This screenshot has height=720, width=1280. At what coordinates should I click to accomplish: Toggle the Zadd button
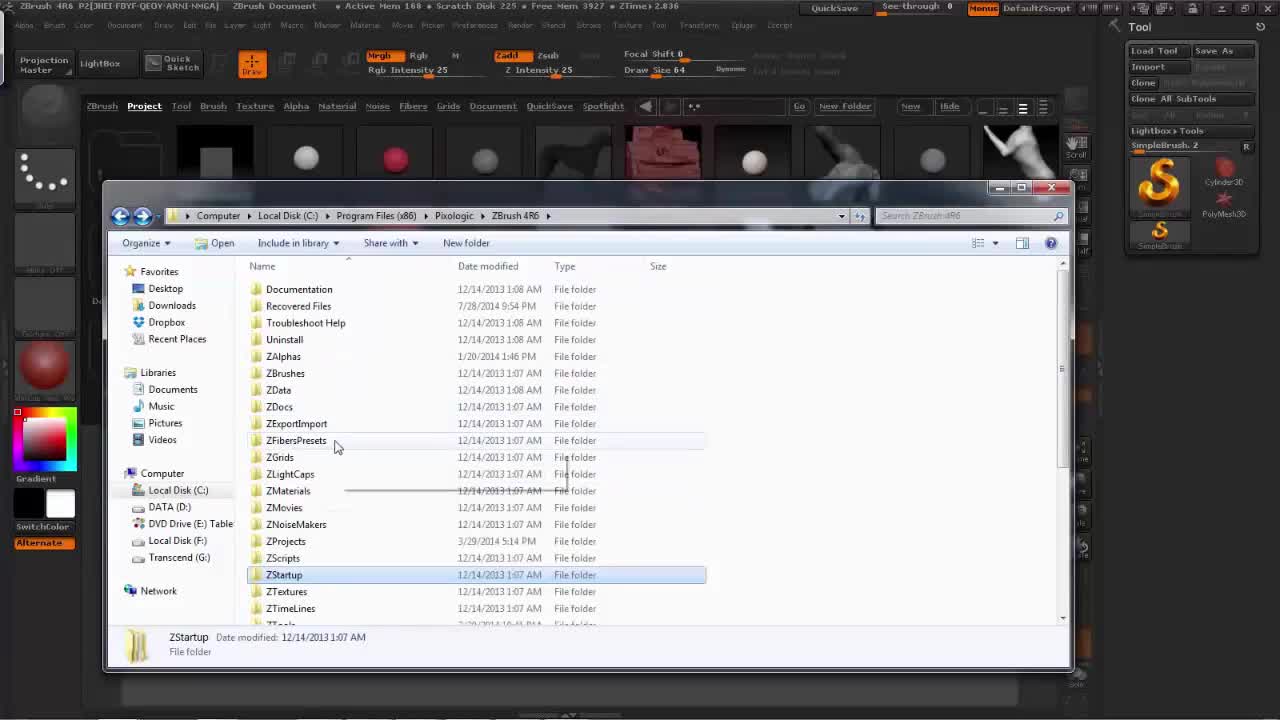click(x=512, y=56)
